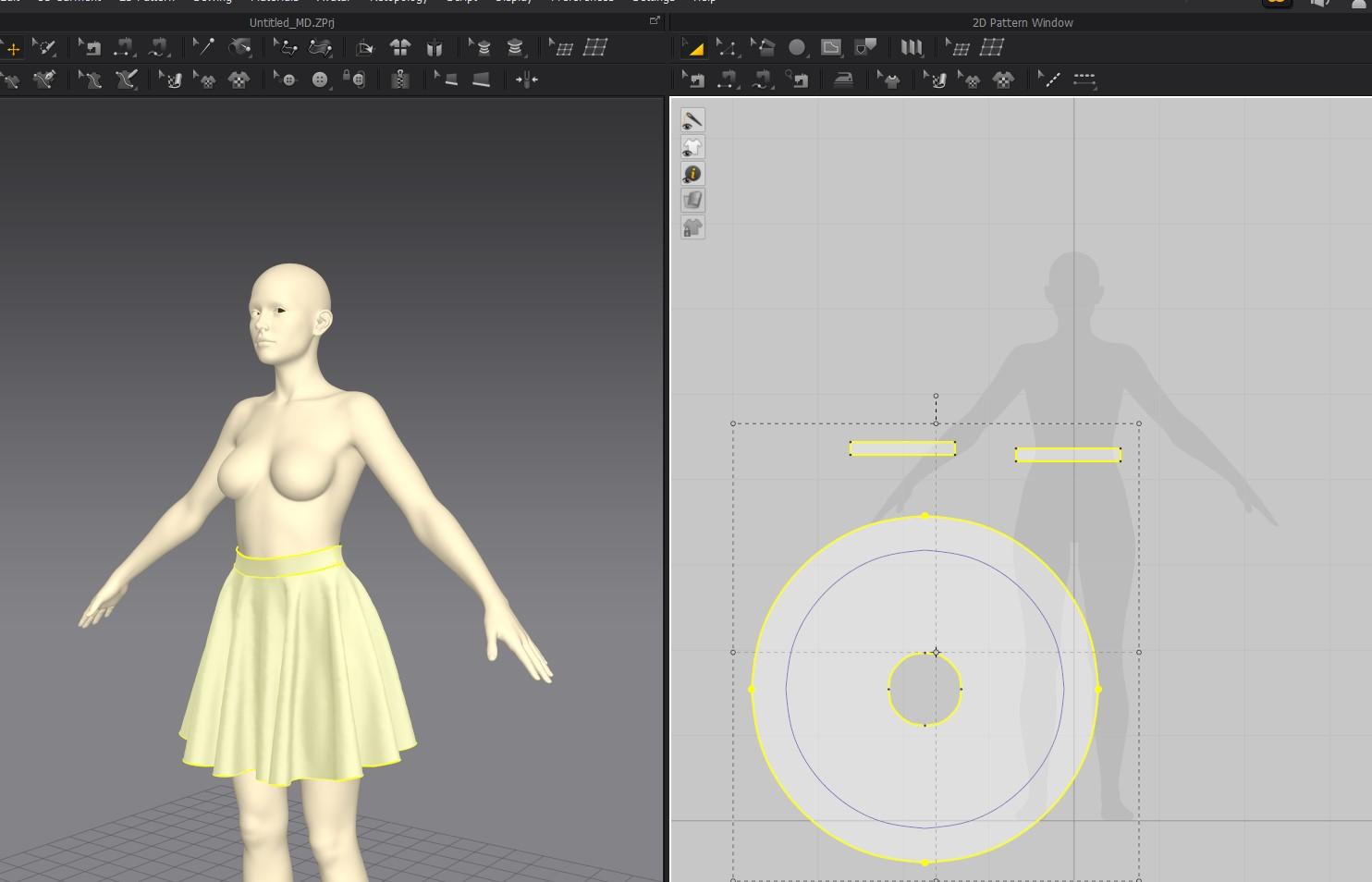This screenshot has width=1372, height=882.
Task: Toggle sewing visibility in 2D window
Action: 692,120
